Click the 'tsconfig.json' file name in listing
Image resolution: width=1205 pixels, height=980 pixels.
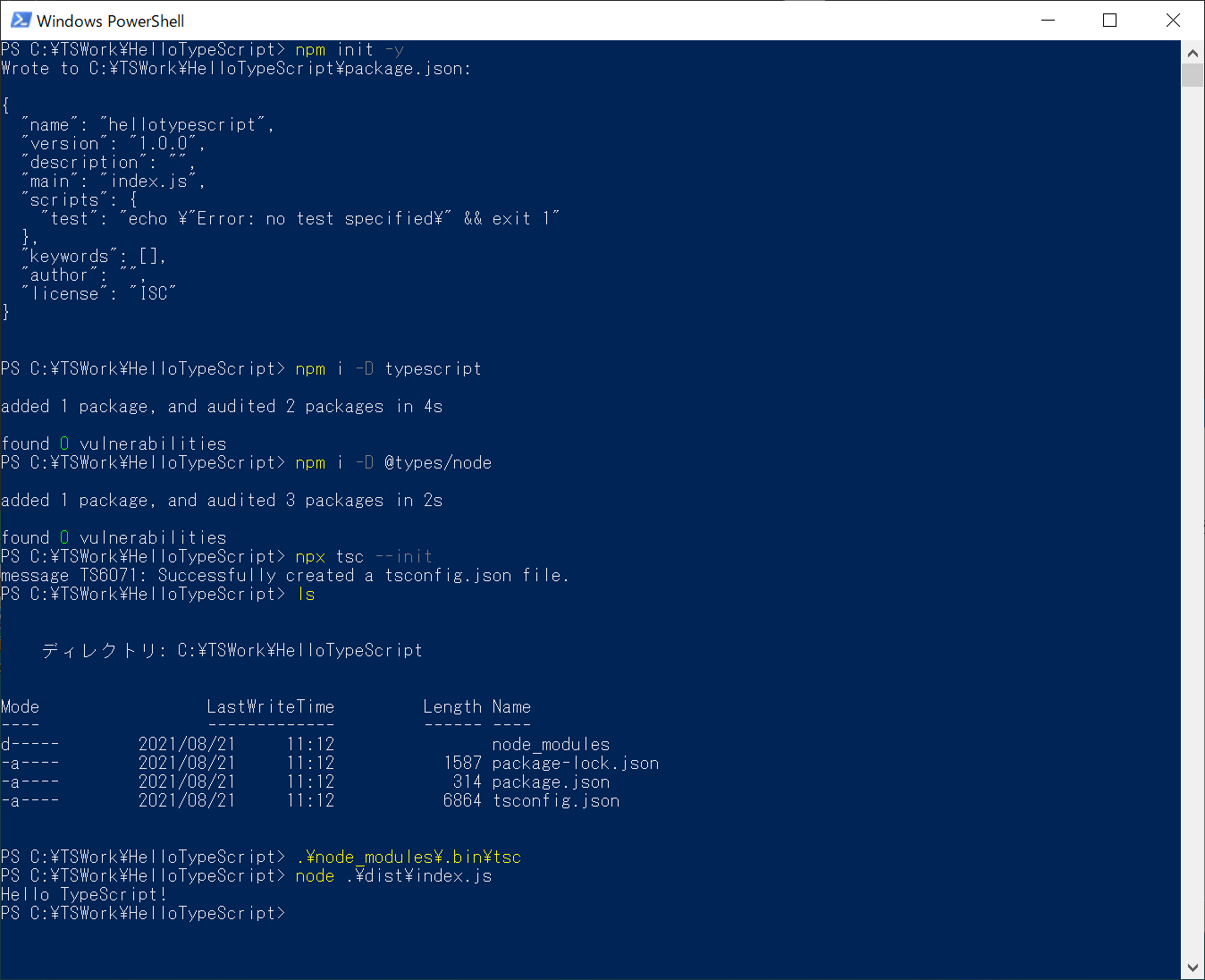pyautogui.click(x=556, y=801)
